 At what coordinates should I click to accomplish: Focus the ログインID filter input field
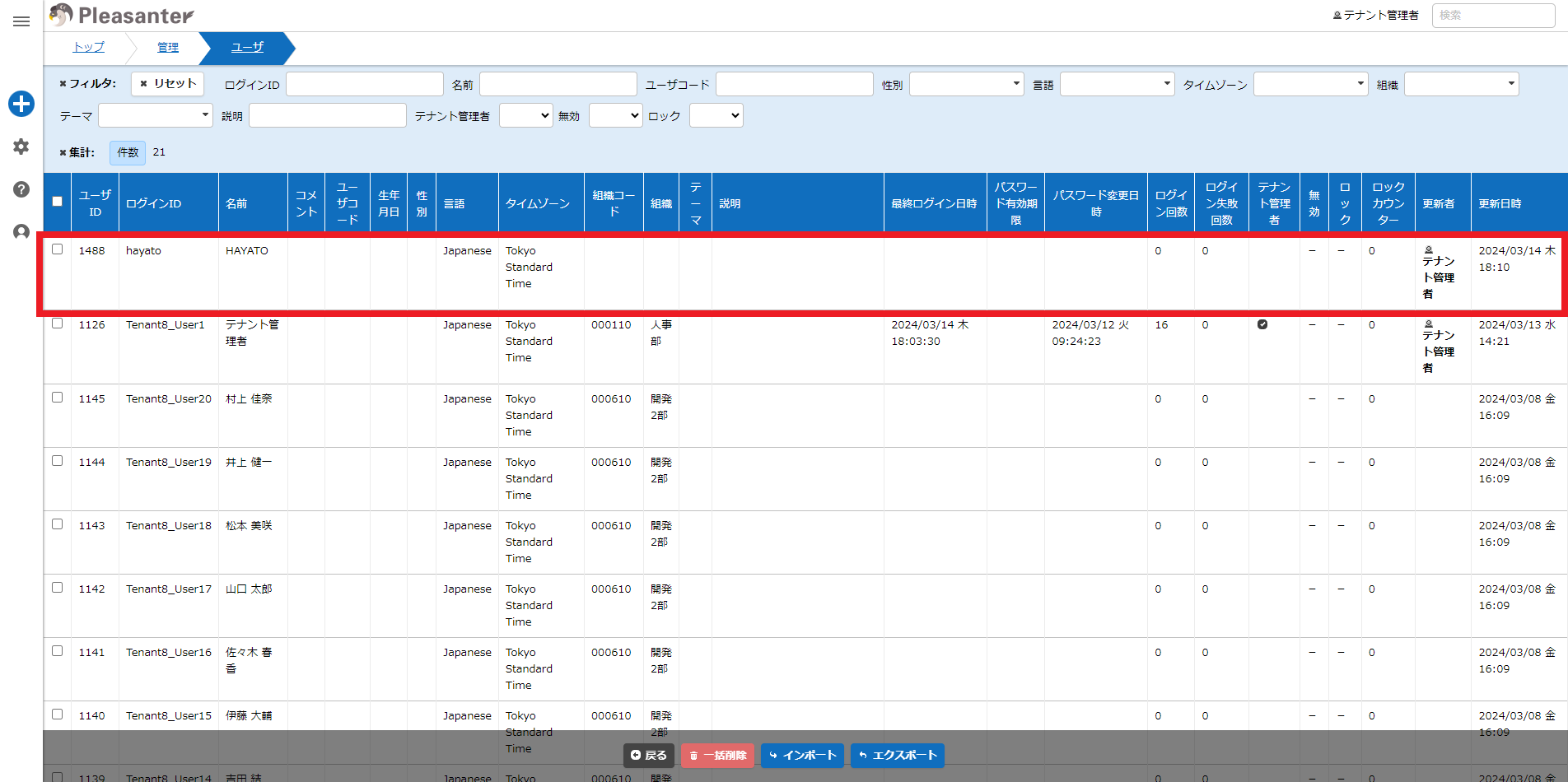(365, 84)
